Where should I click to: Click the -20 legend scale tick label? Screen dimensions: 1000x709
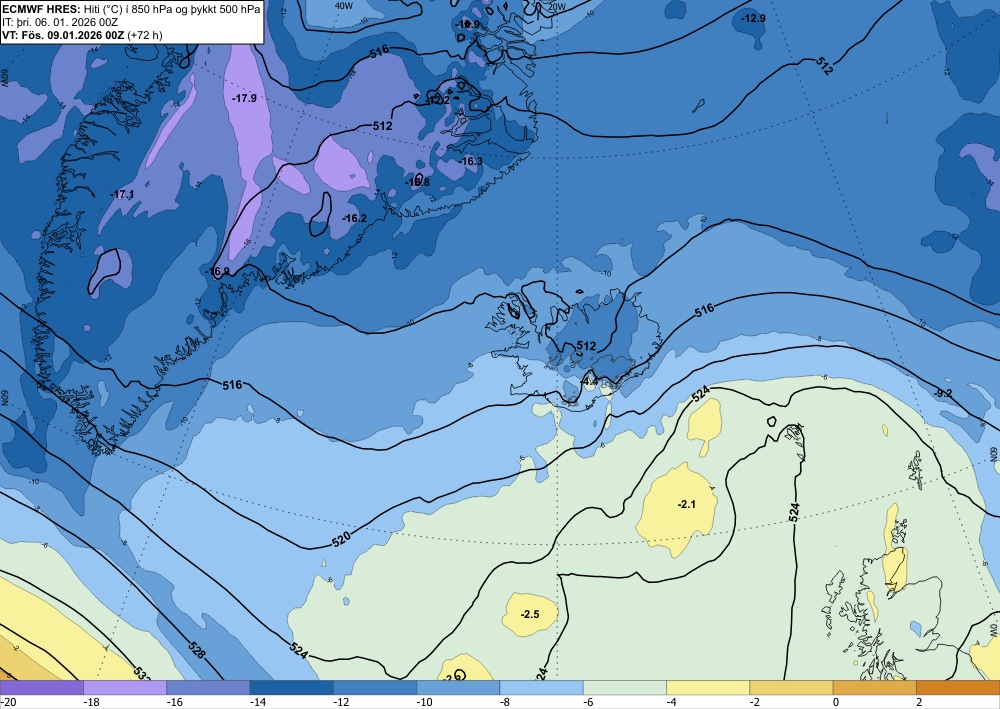(x=8, y=703)
